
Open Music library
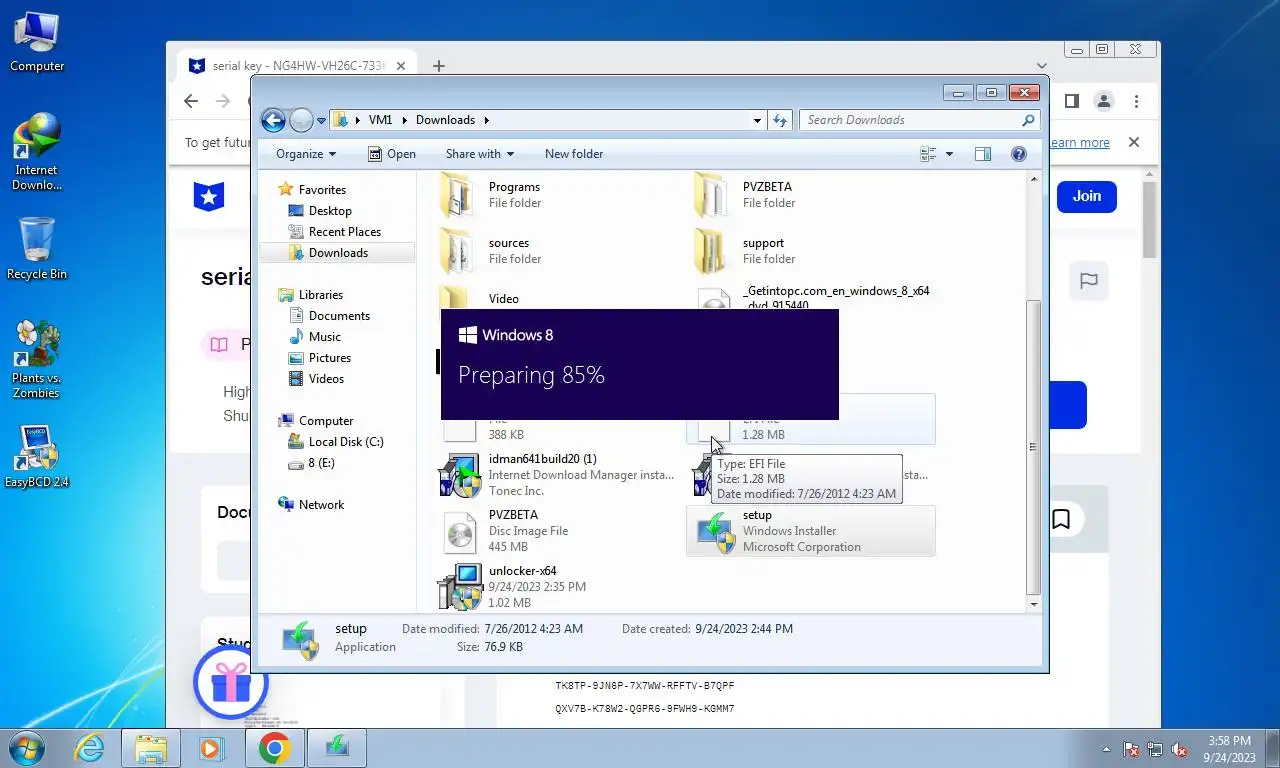click(x=315, y=337)
